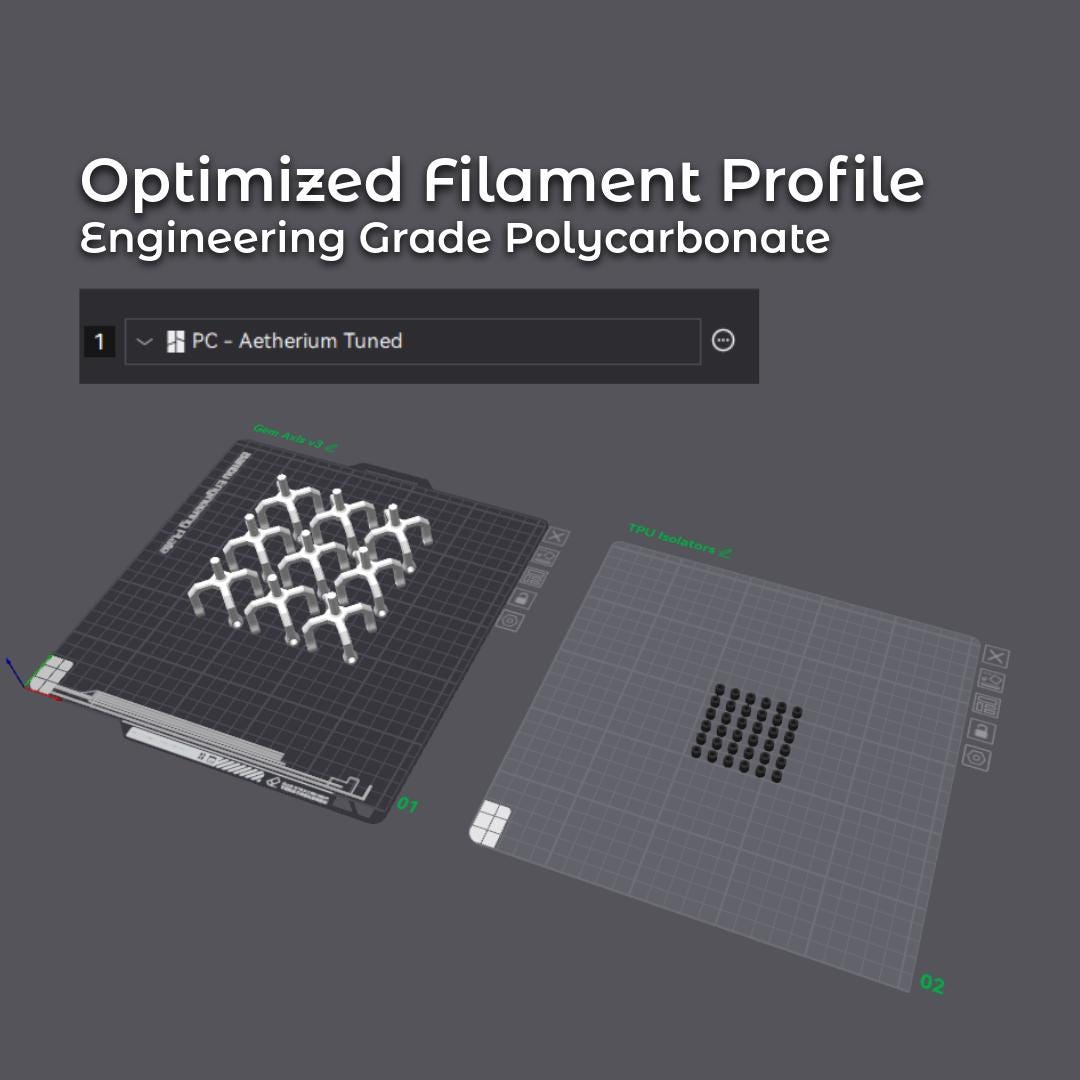The height and width of the screenshot is (1080, 1080).
Task: Open the PC - Aetherium Tuned filament dropdown
Action: pyautogui.click(x=413, y=341)
